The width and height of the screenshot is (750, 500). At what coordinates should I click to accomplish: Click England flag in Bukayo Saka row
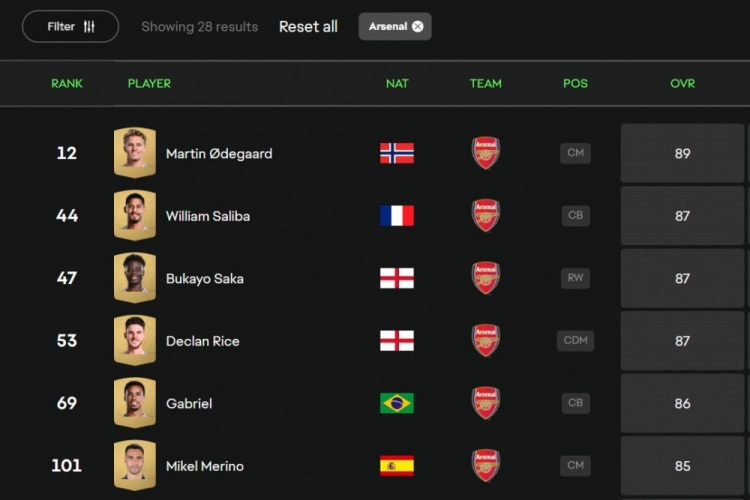click(397, 278)
